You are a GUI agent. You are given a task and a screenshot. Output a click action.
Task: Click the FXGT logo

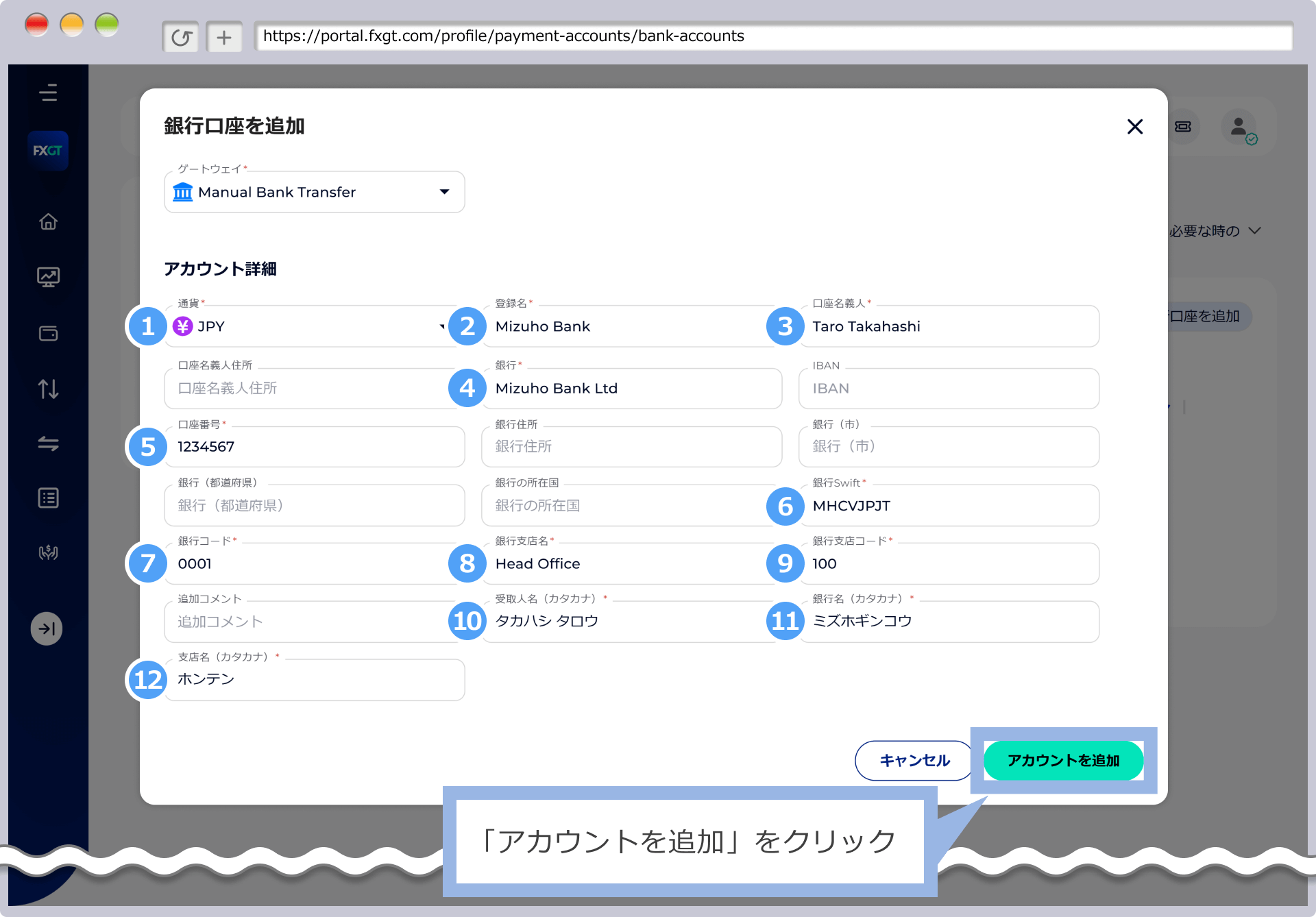[48, 150]
